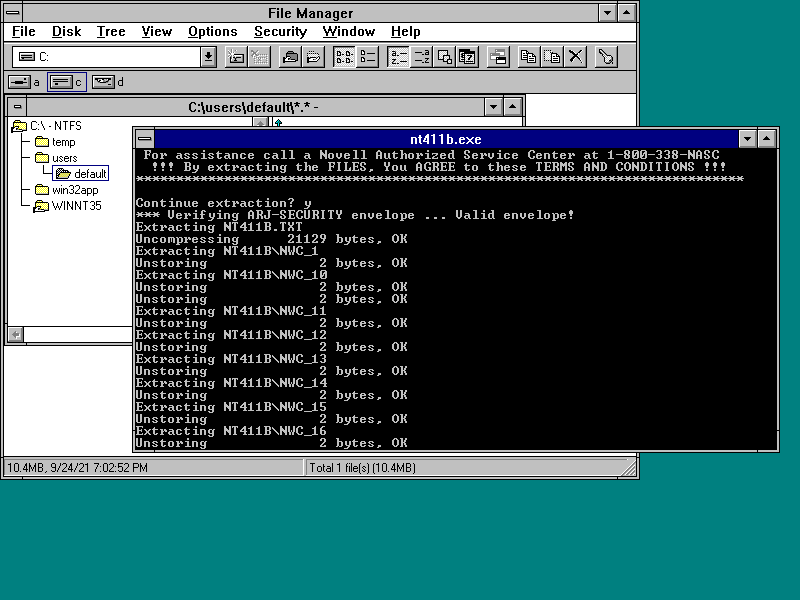Click the C:\users\default\*.* window title bar
This screenshot has width=800, height=600.
pyautogui.click(x=255, y=107)
